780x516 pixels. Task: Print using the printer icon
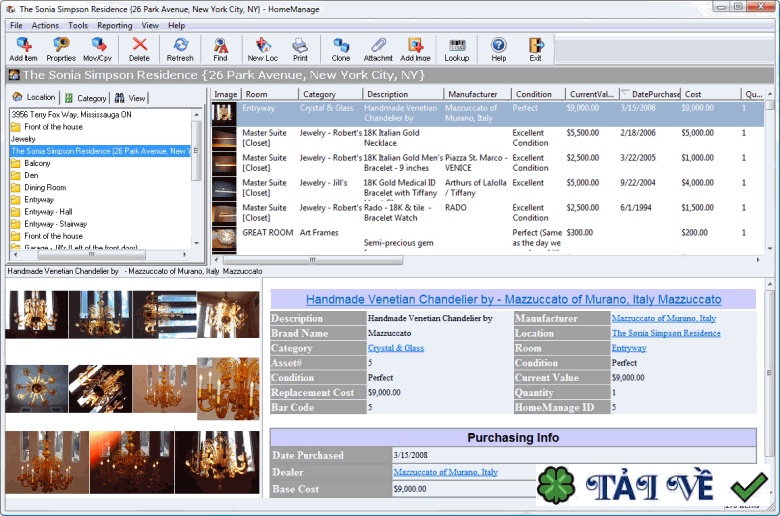[x=300, y=49]
